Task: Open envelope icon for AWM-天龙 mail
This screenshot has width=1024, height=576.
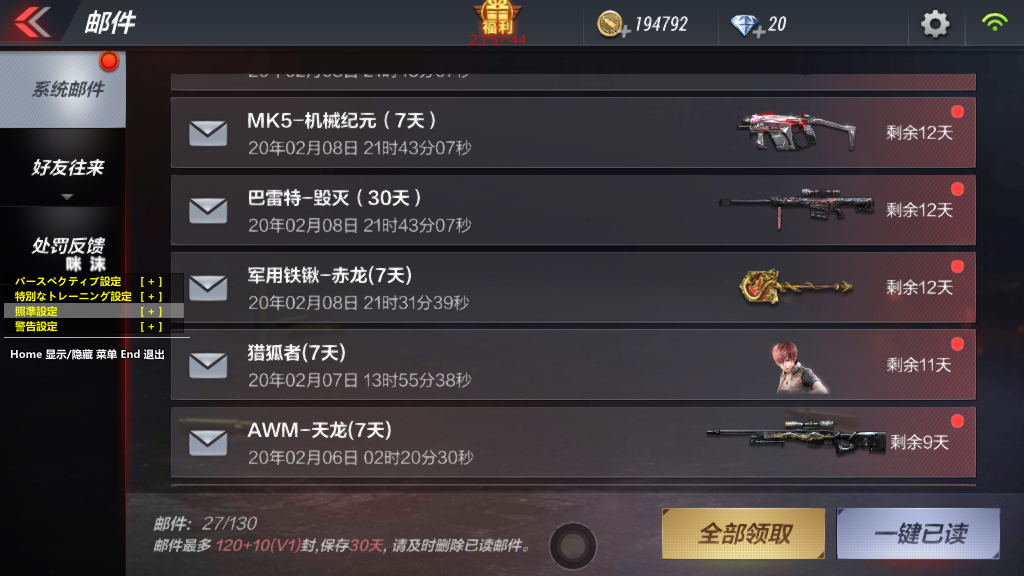Action: coord(208,442)
